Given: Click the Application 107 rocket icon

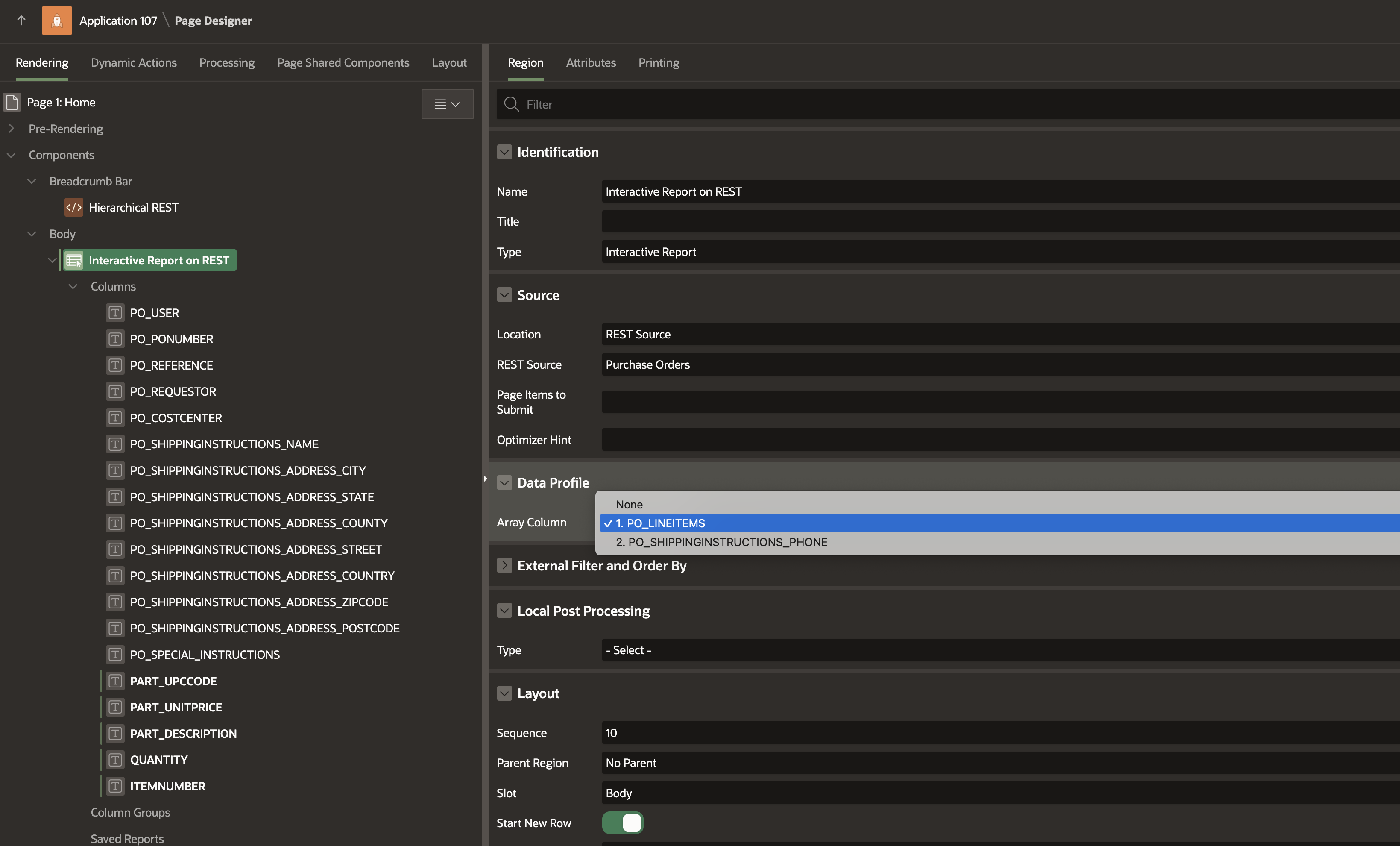Looking at the screenshot, I should pyautogui.click(x=57, y=21).
